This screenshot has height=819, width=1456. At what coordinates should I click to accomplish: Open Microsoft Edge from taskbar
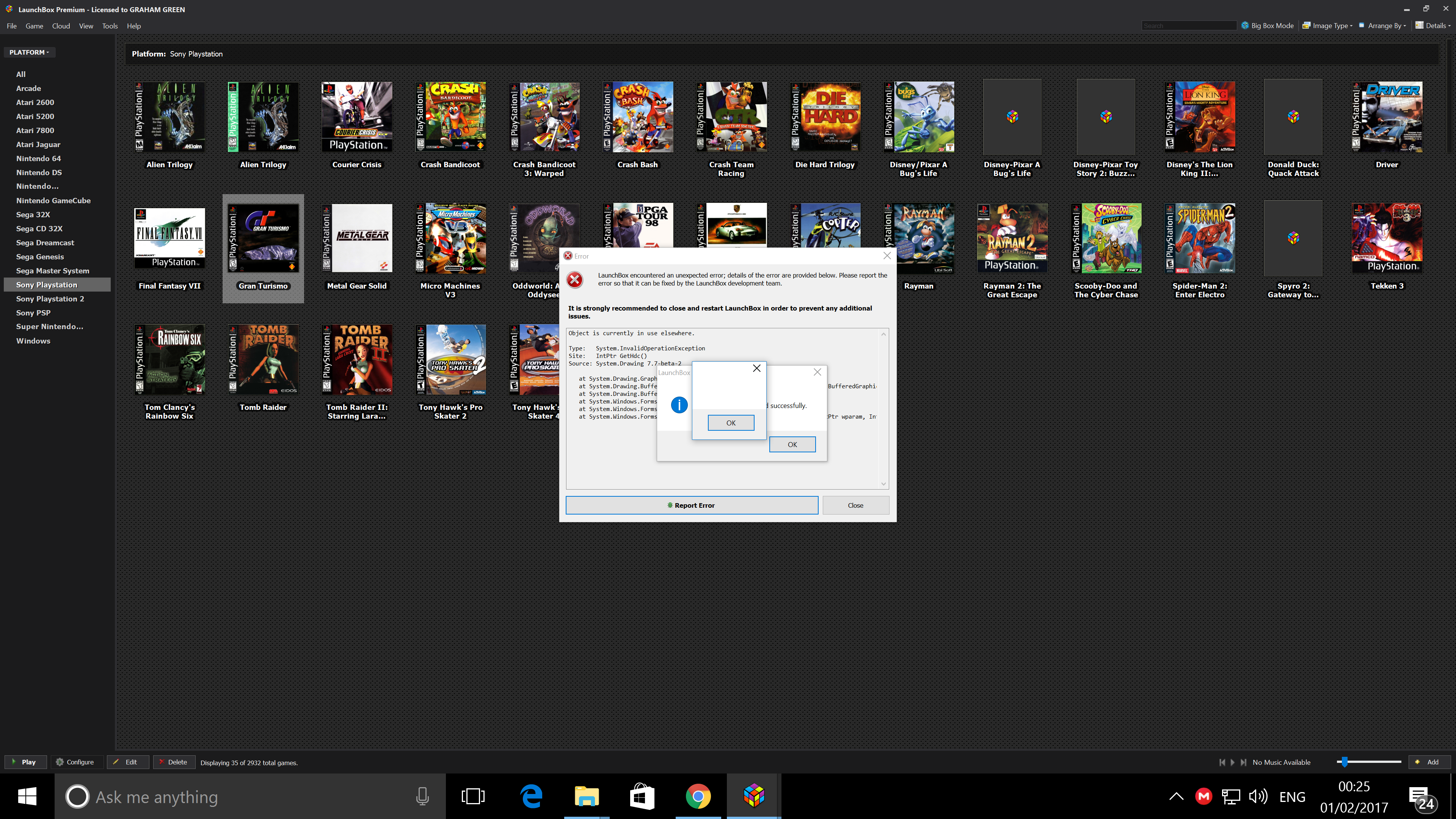[531, 796]
